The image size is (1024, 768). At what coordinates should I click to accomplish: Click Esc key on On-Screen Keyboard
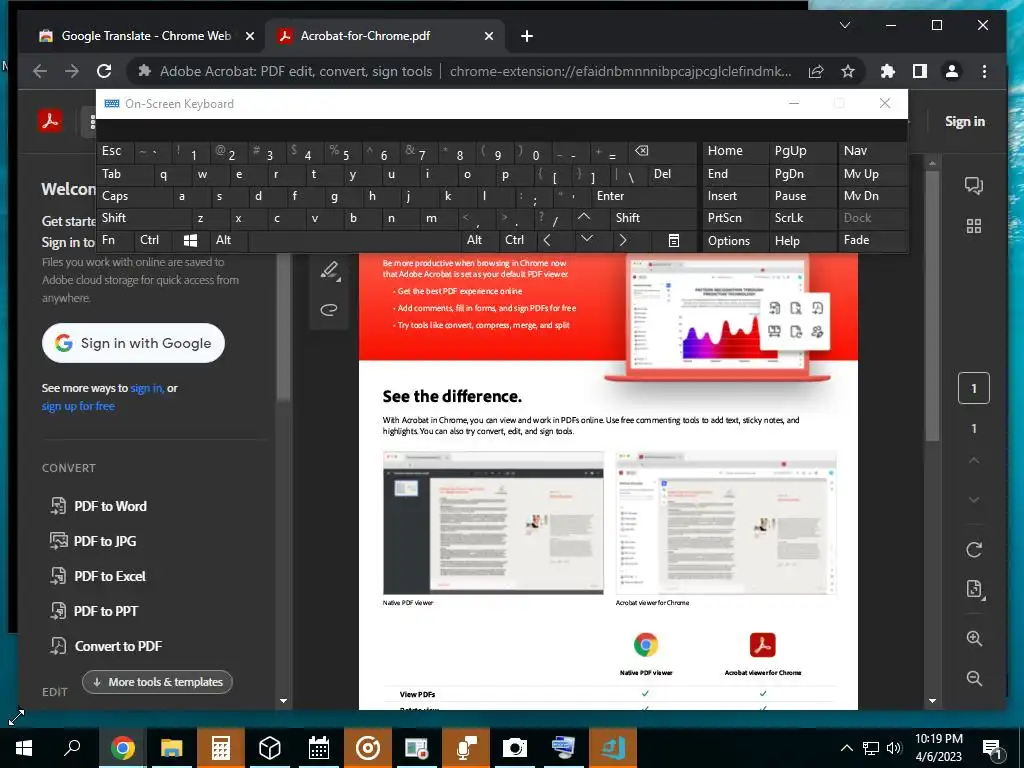click(x=115, y=151)
